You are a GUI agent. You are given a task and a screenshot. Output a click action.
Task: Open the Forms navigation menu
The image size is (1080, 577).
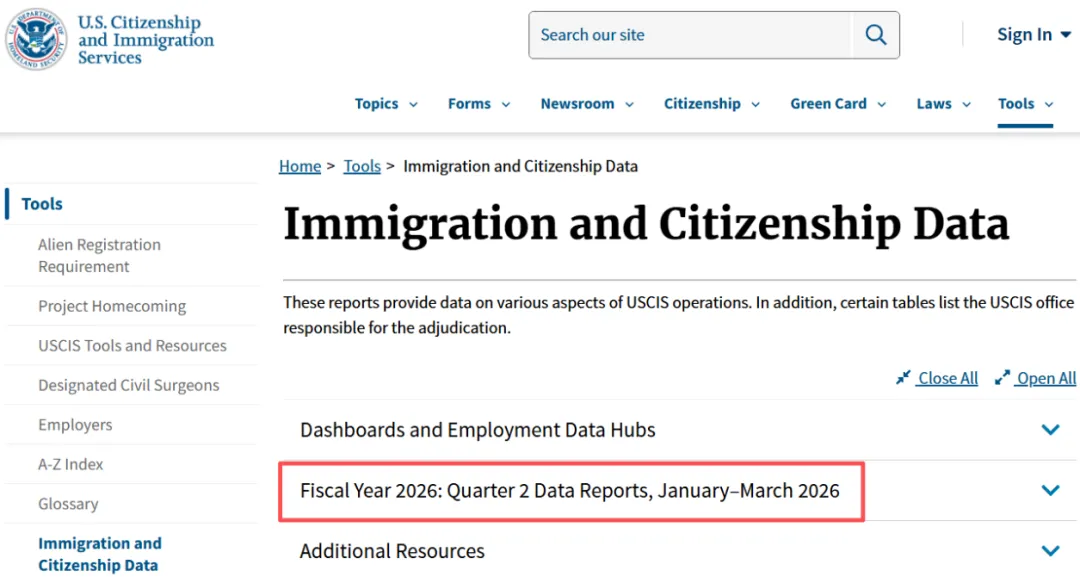469,103
